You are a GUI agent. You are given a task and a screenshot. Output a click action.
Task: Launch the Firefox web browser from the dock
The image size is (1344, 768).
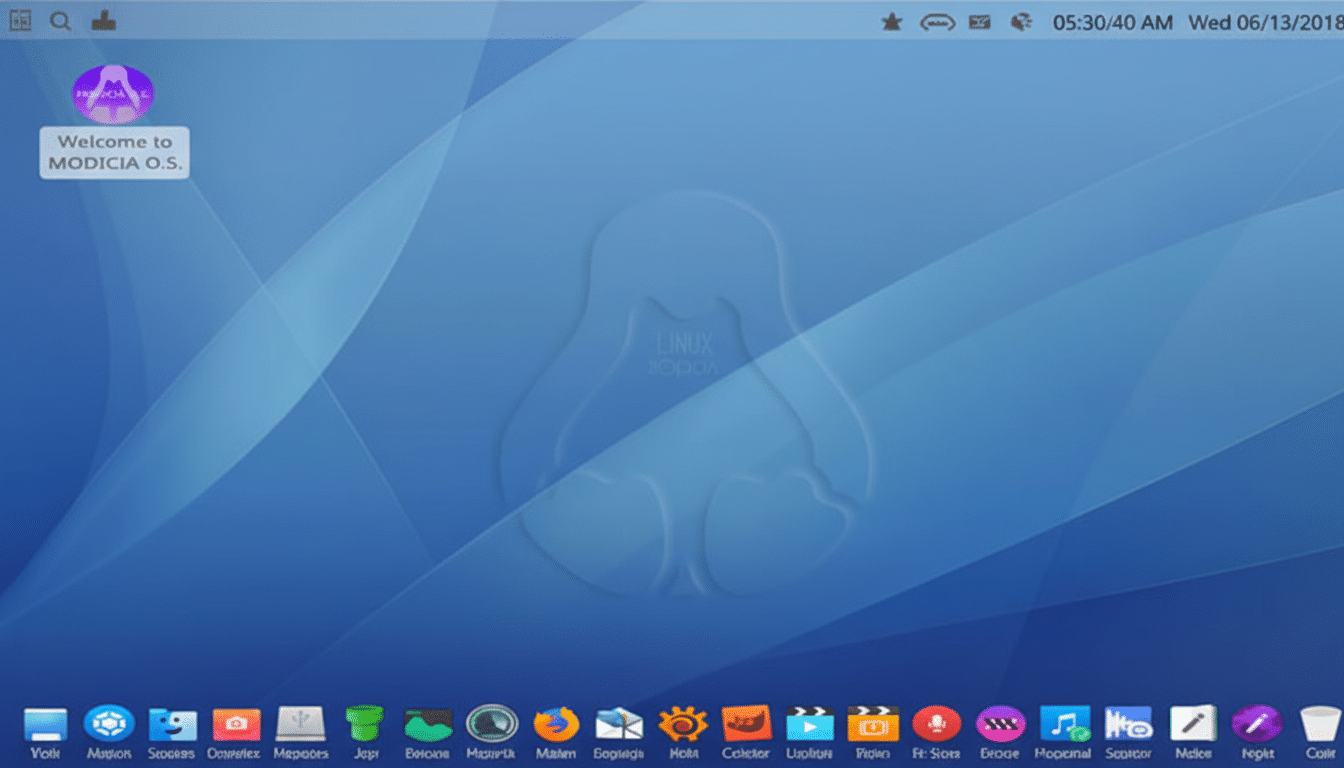(556, 722)
